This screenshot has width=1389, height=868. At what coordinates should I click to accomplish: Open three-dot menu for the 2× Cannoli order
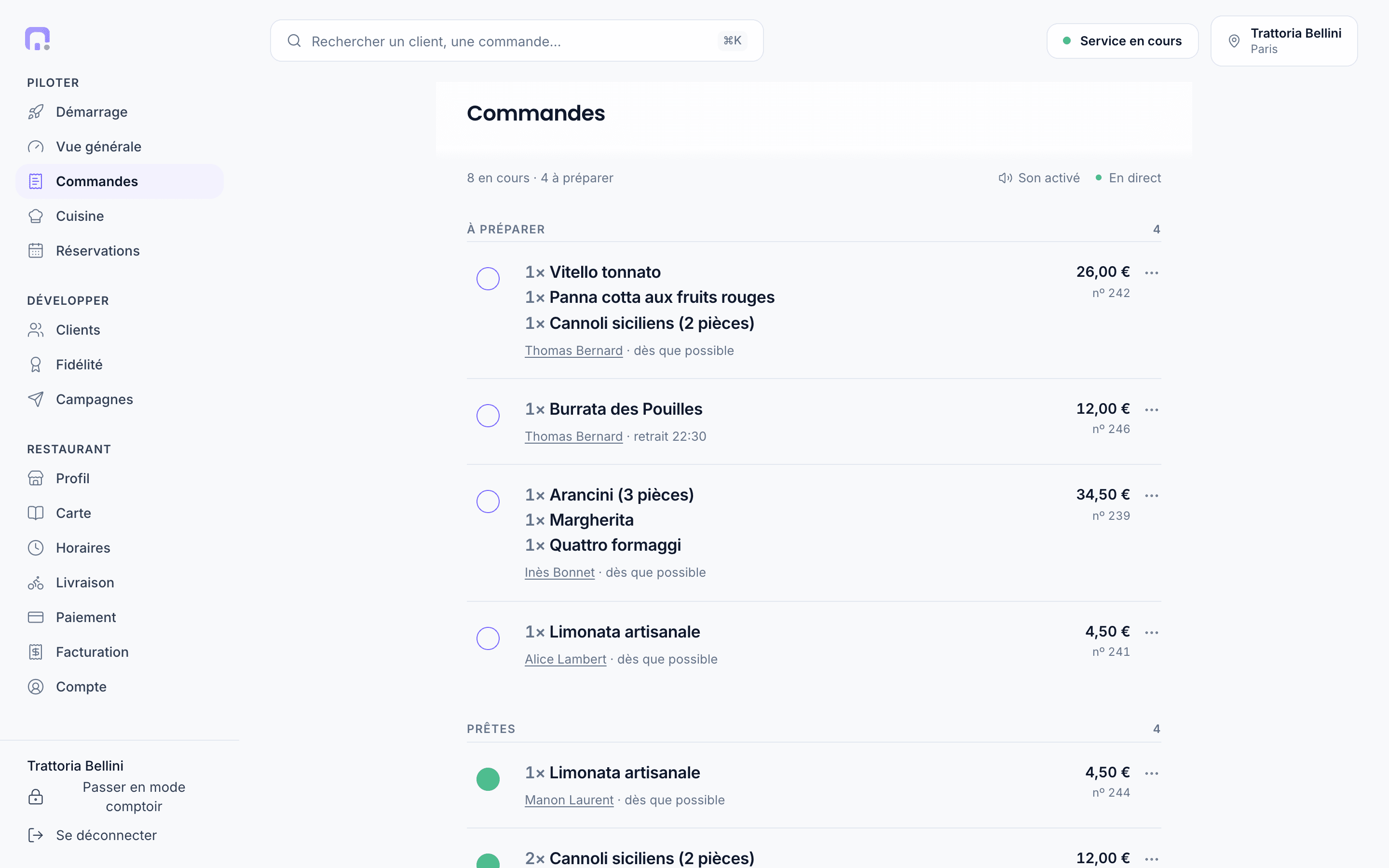pyautogui.click(x=1151, y=859)
